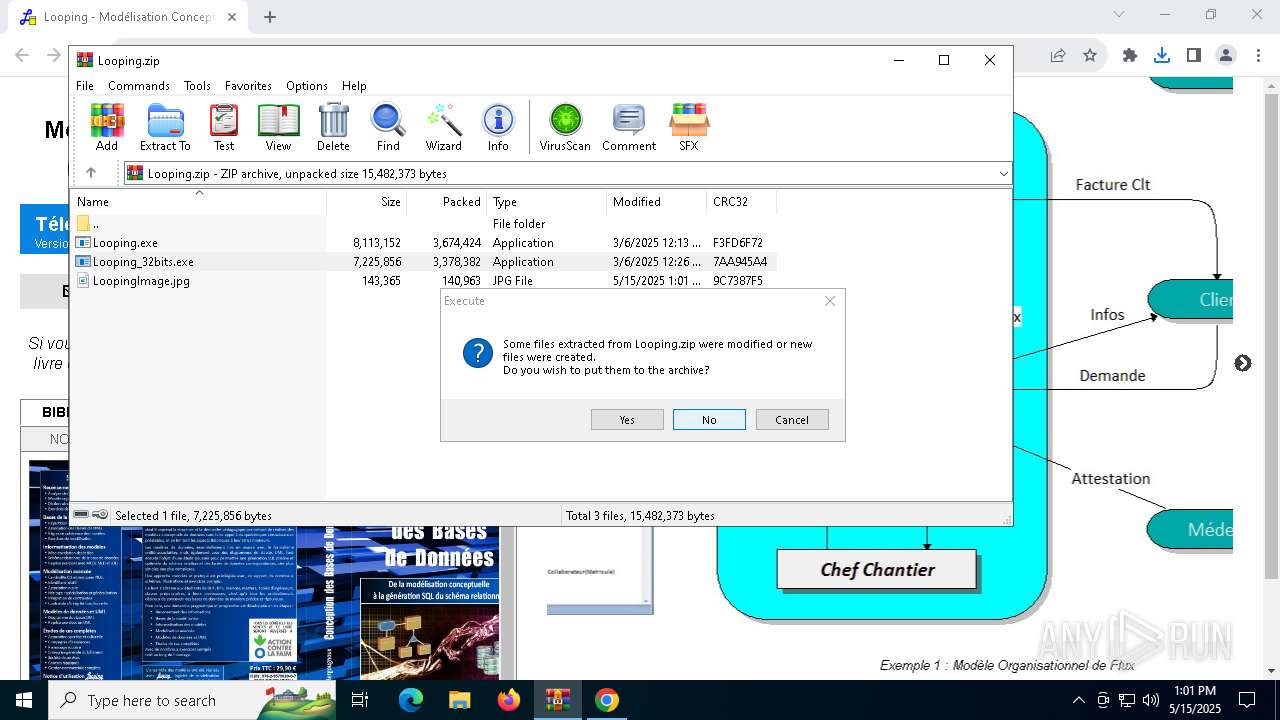Viewport: 1280px width, 720px height.
Task: Switch to the Looping Chrome tab
Action: [x=128, y=17]
